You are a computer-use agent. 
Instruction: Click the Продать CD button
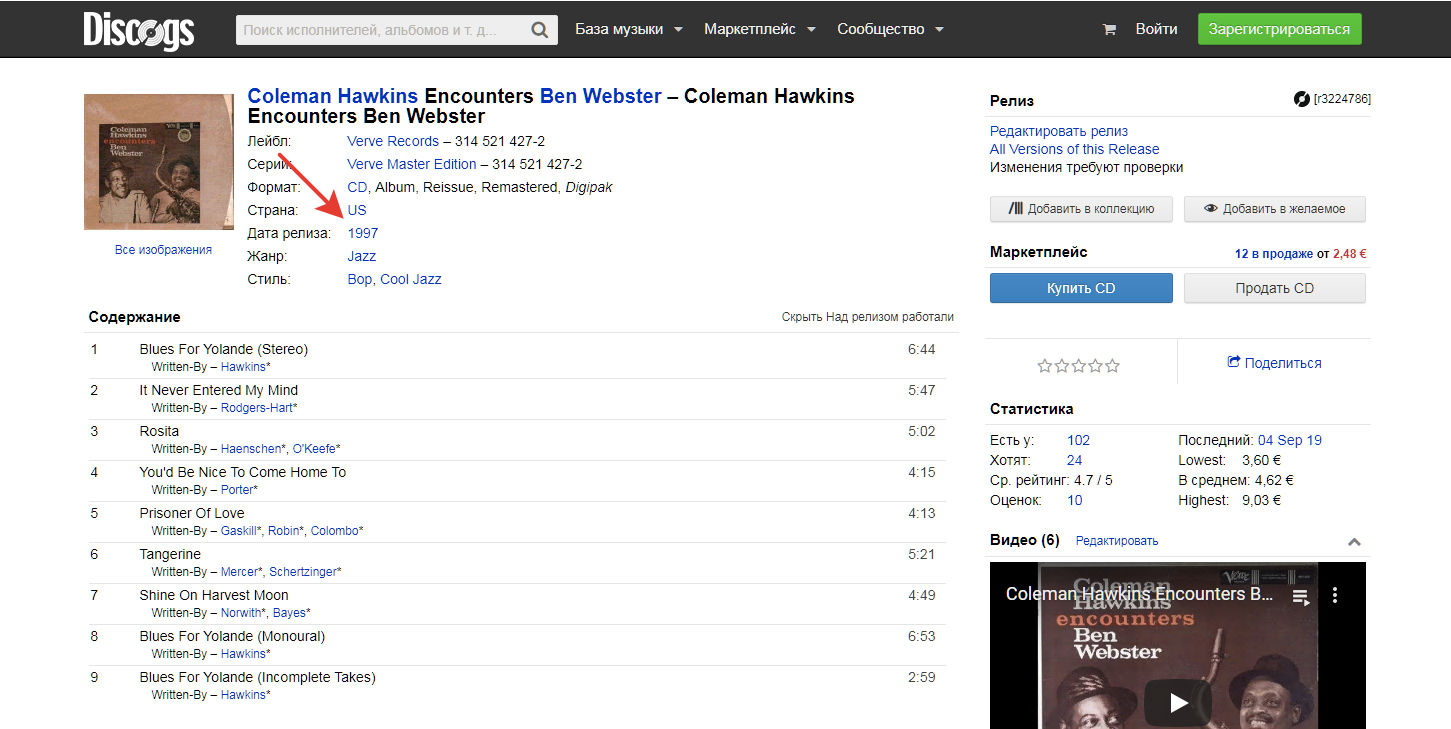1275,288
